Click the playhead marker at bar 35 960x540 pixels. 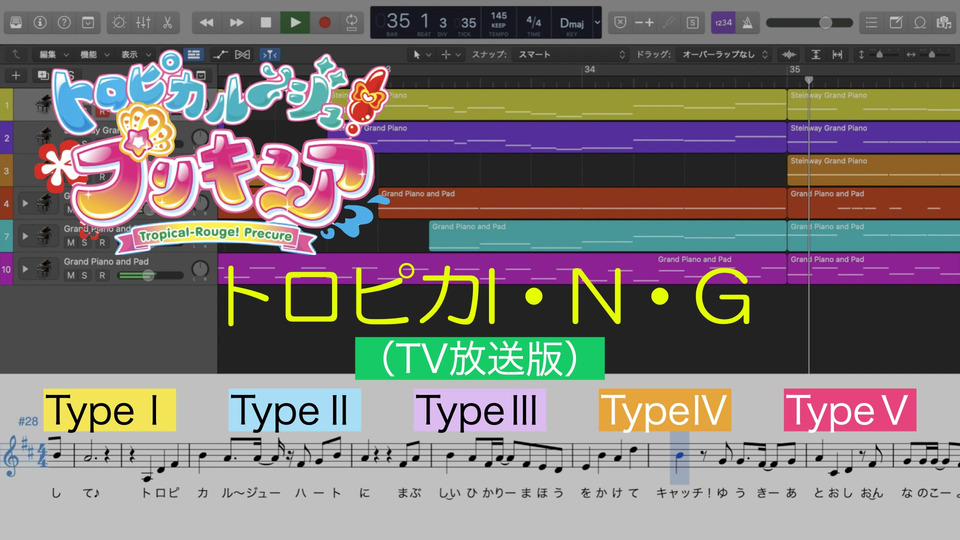click(809, 80)
